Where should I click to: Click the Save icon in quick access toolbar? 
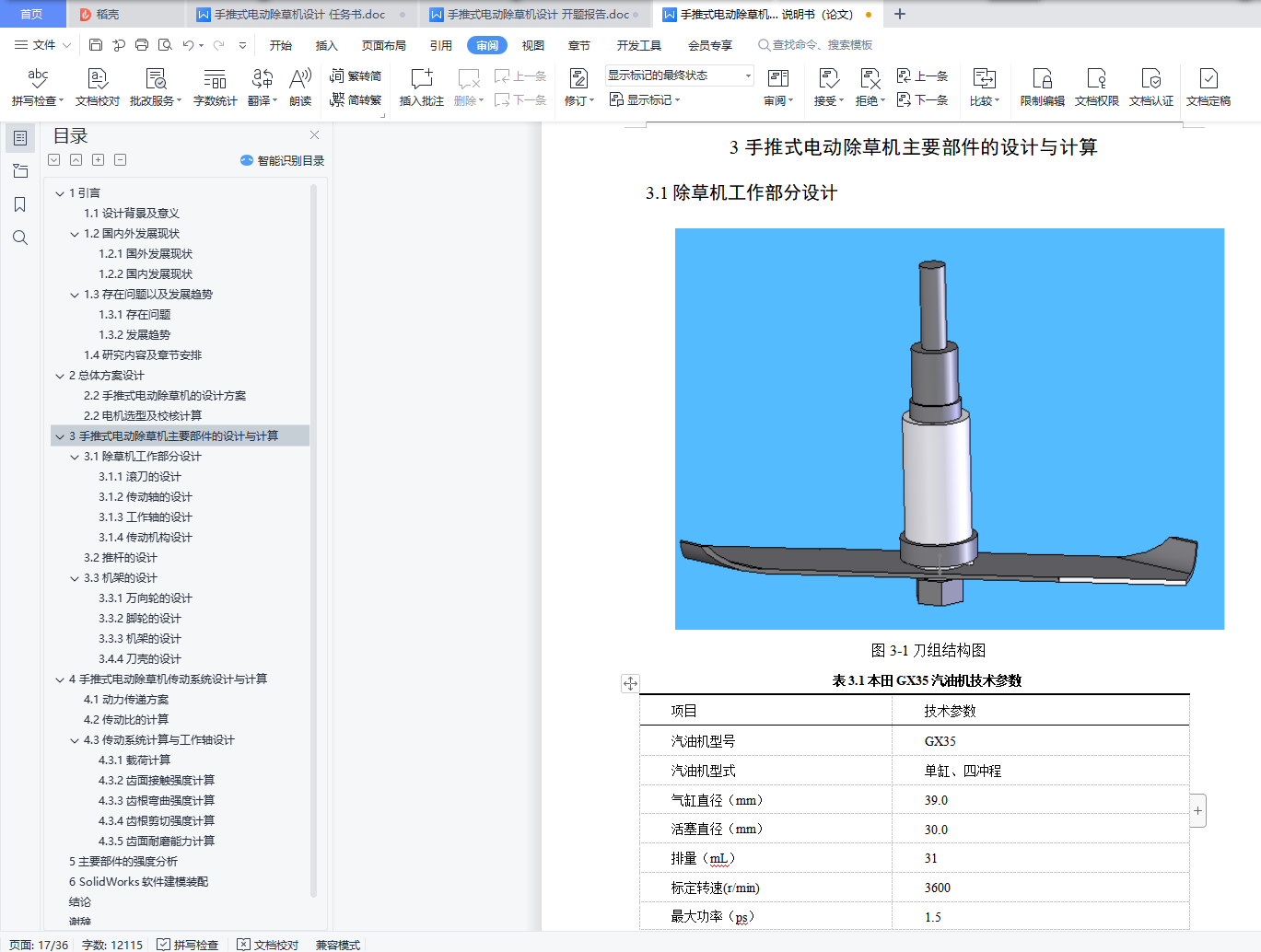[96, 45]
